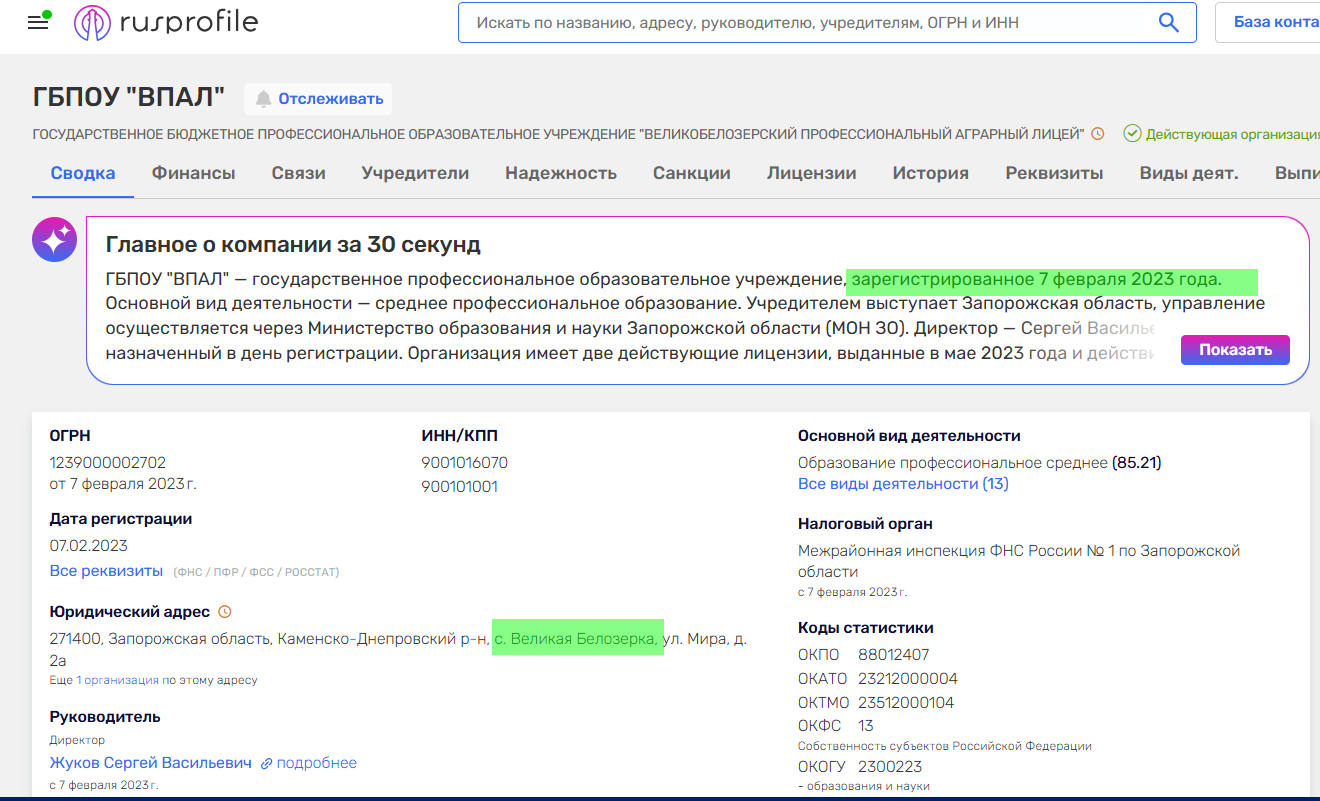Open the hamburger menu icon
Image resolution: width=1320 pixels, height=801 pixels.
coord(38,23)
